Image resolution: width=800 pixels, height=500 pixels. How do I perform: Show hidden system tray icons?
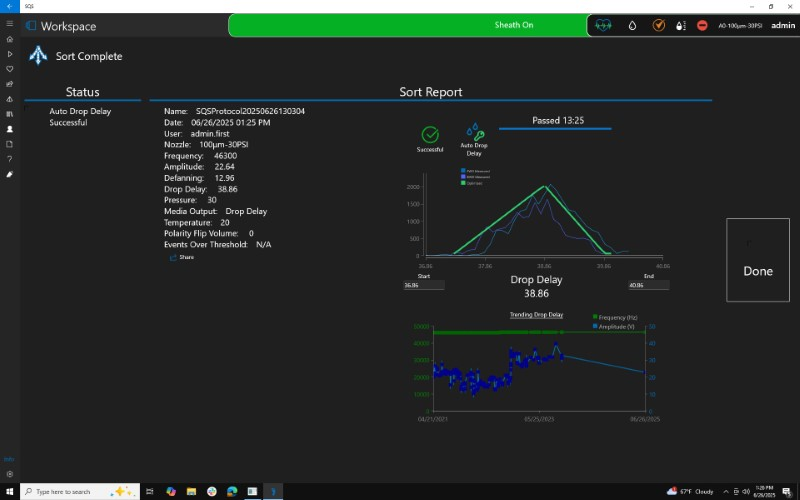click(726, 491)
